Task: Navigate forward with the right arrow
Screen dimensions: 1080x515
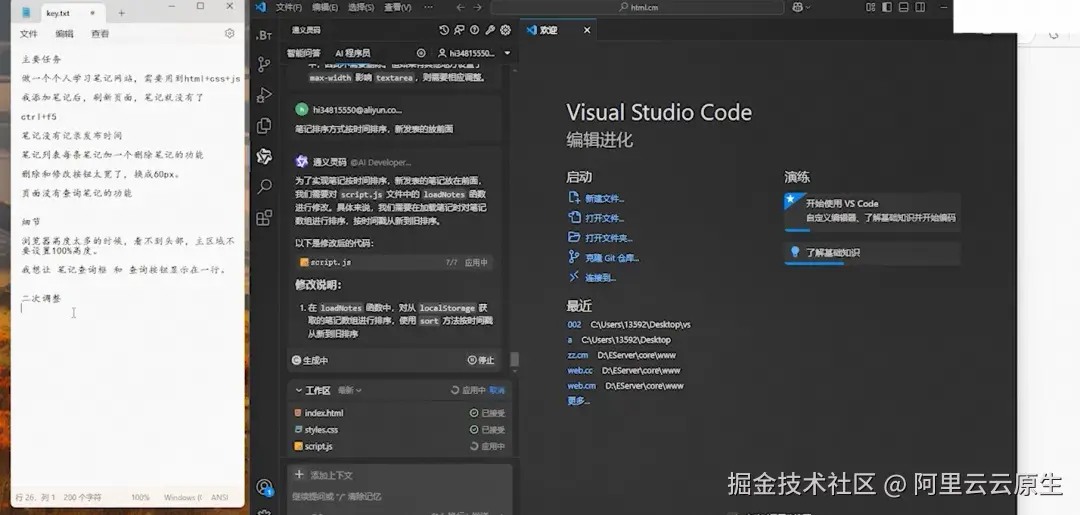Action: coord(477,8)
